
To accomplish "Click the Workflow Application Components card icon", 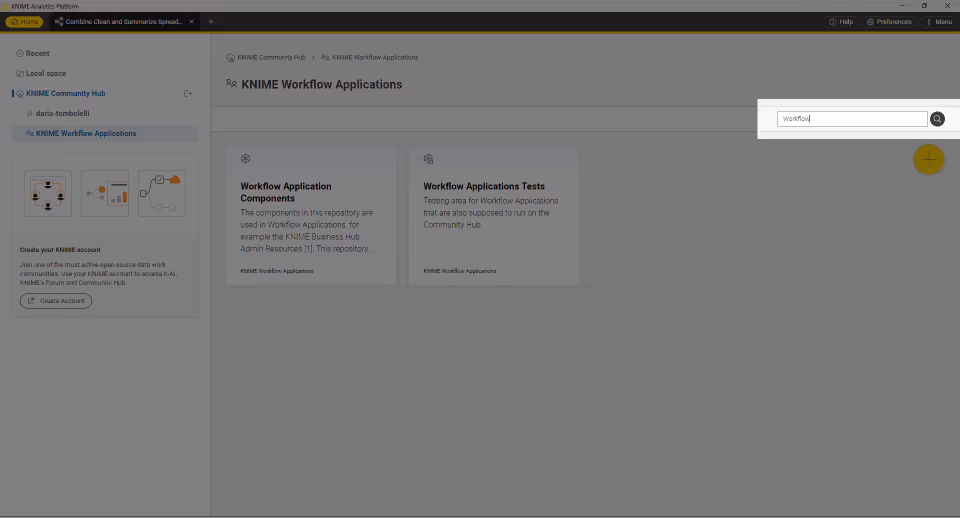I will click(x=246, y=159).
